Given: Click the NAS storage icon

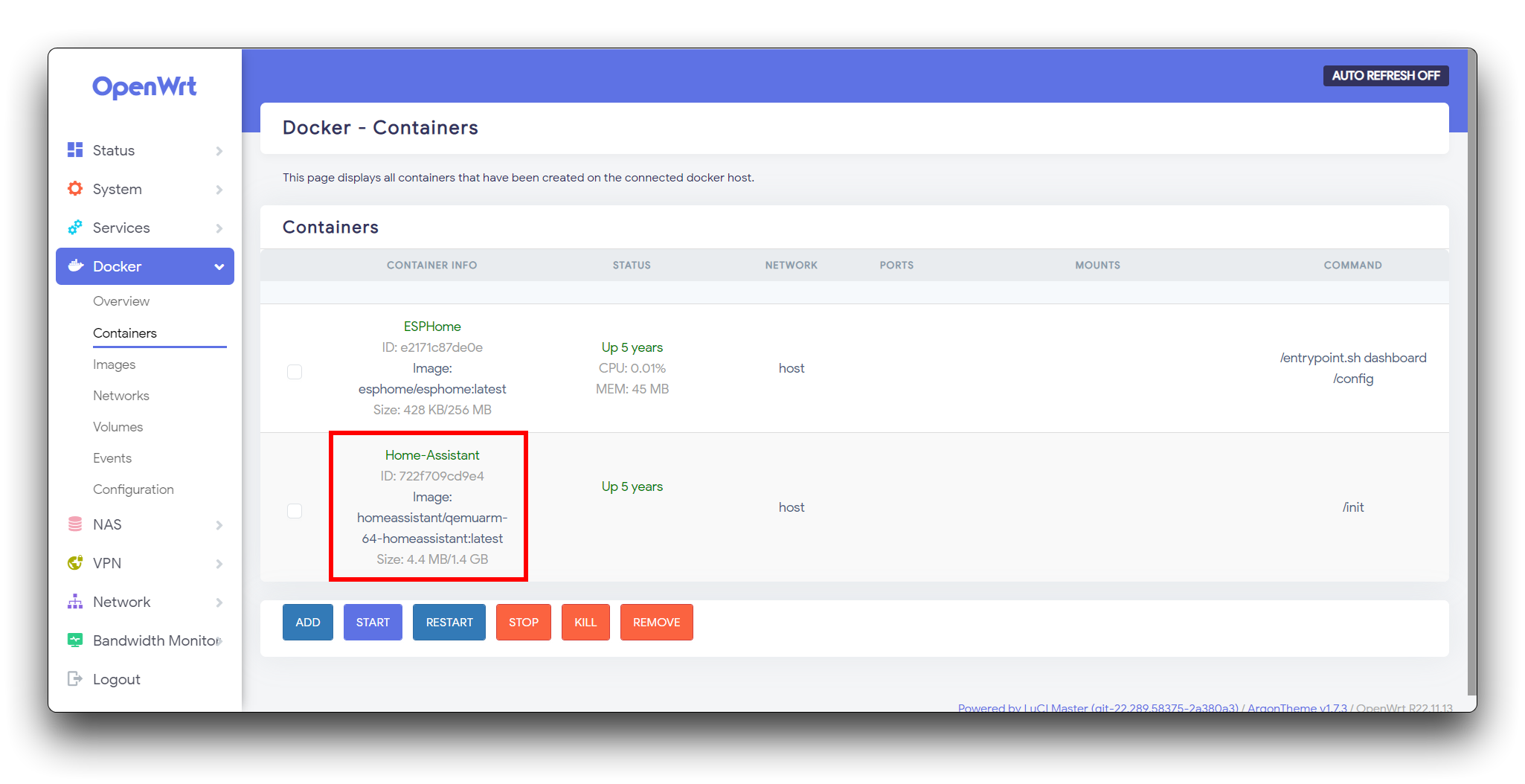Looking at the screenshot, I should click(x=75, y=524).
